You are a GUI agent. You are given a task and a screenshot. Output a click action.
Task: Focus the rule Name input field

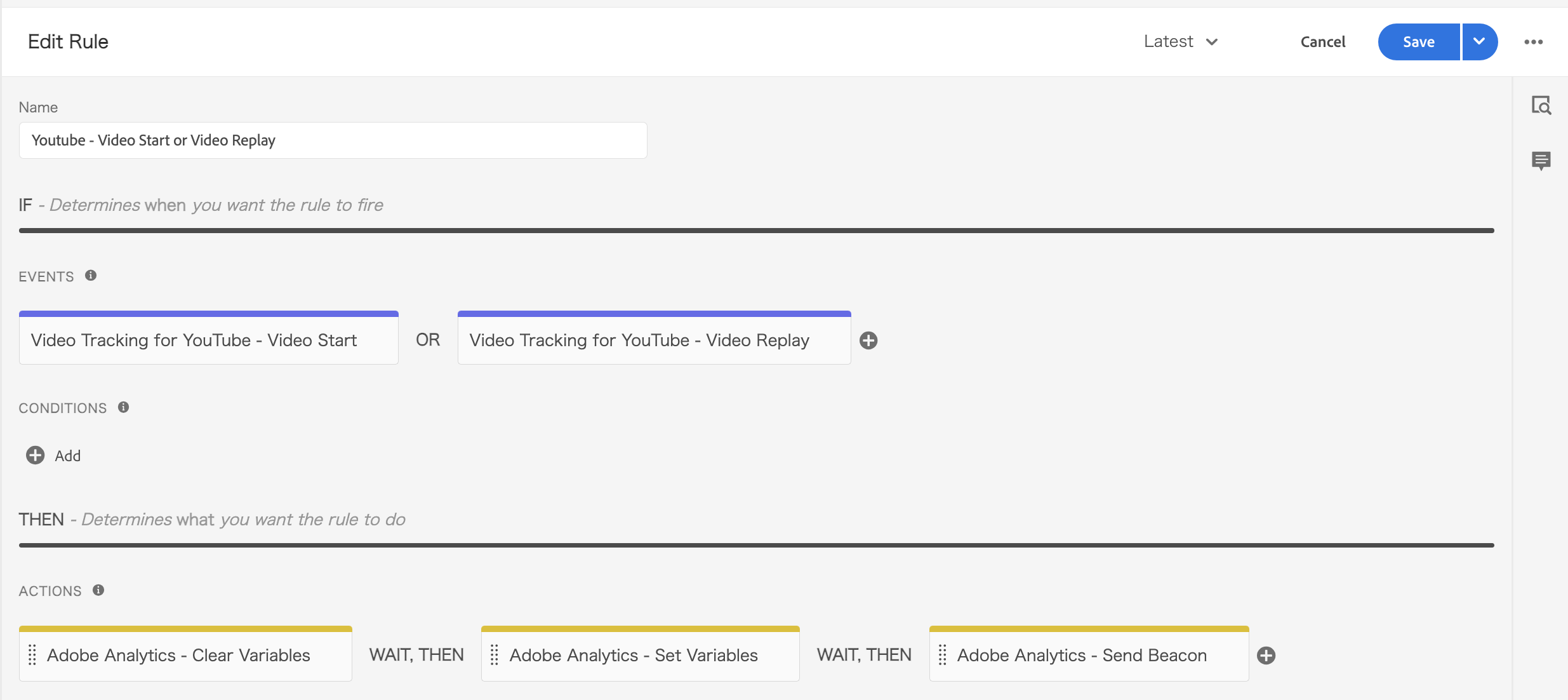[x=333, y=140]
